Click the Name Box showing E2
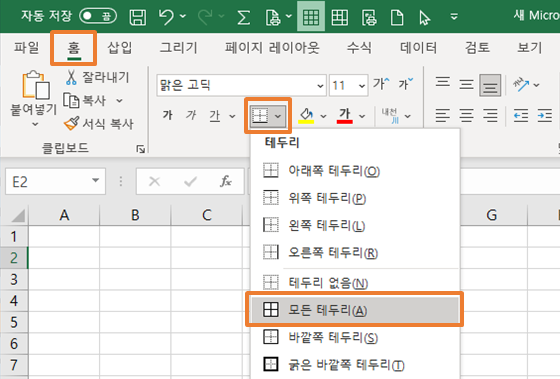560x379 pixels. (x=55, y=181)
